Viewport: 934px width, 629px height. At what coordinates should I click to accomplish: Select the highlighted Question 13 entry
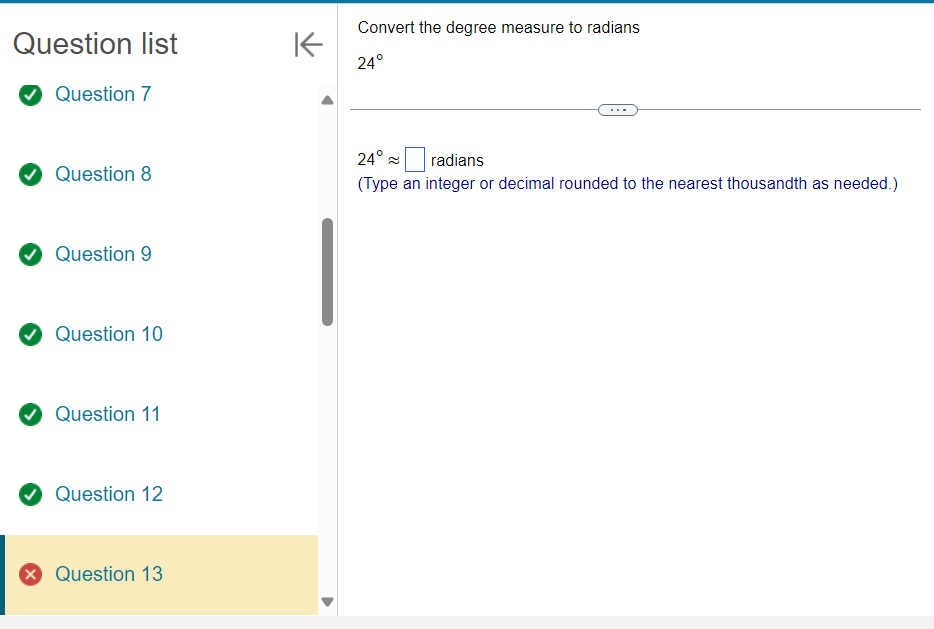point(108,575)
